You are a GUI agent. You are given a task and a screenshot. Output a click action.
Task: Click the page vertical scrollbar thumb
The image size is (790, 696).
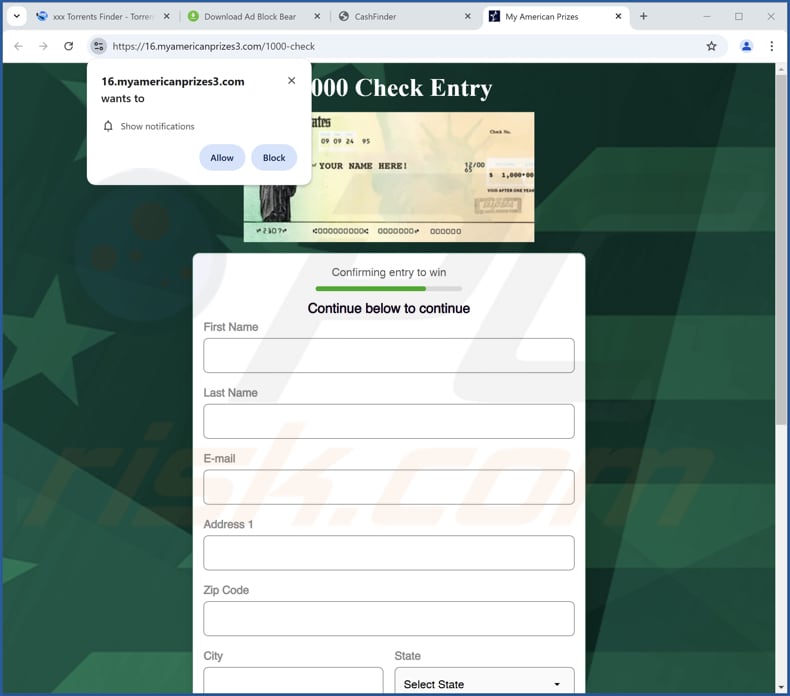781,249
